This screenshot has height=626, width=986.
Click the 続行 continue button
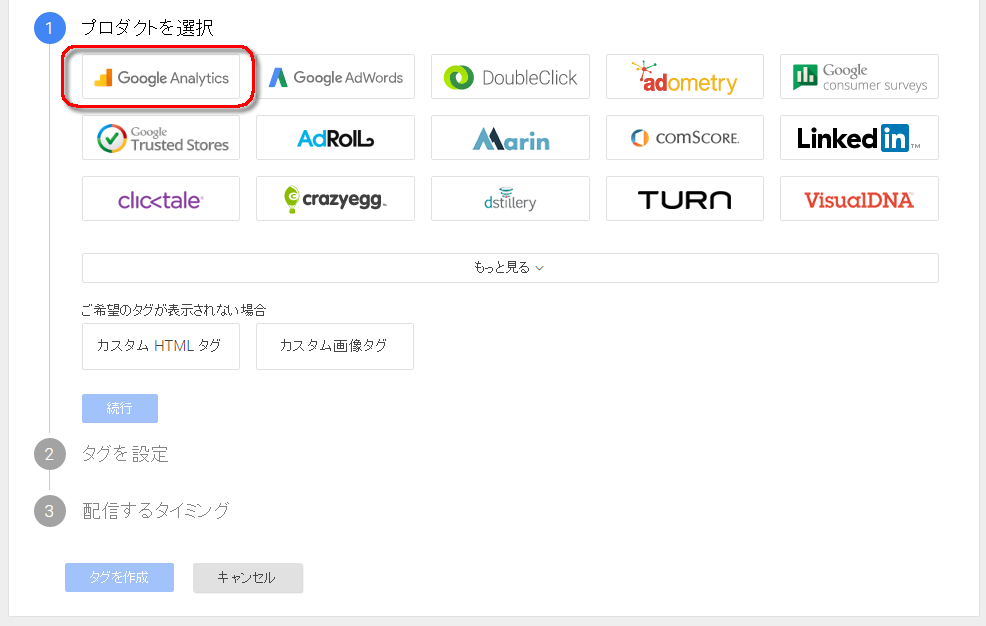[x=119, y=409]
